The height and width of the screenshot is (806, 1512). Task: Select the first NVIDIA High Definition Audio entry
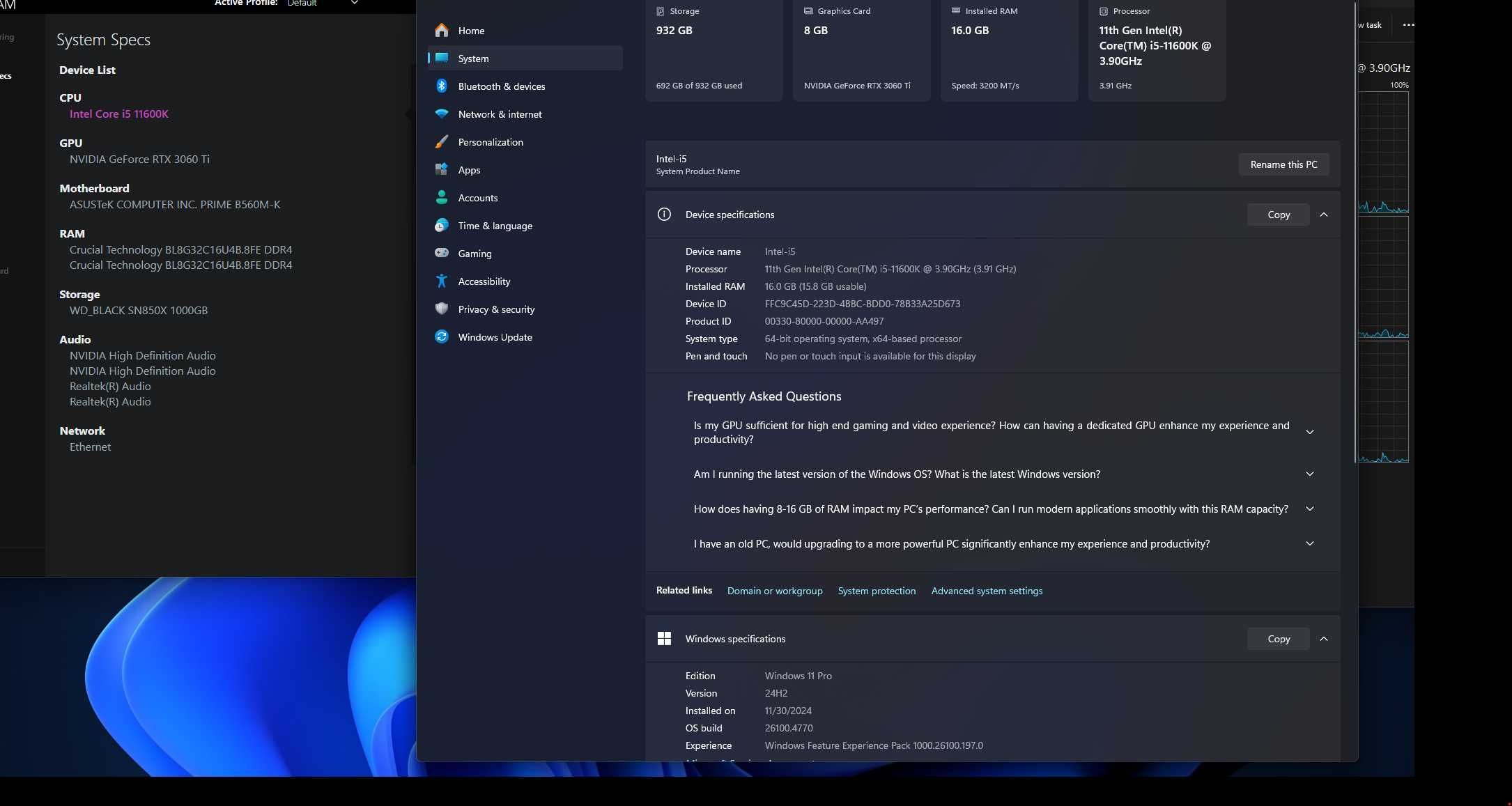(142, 355)
